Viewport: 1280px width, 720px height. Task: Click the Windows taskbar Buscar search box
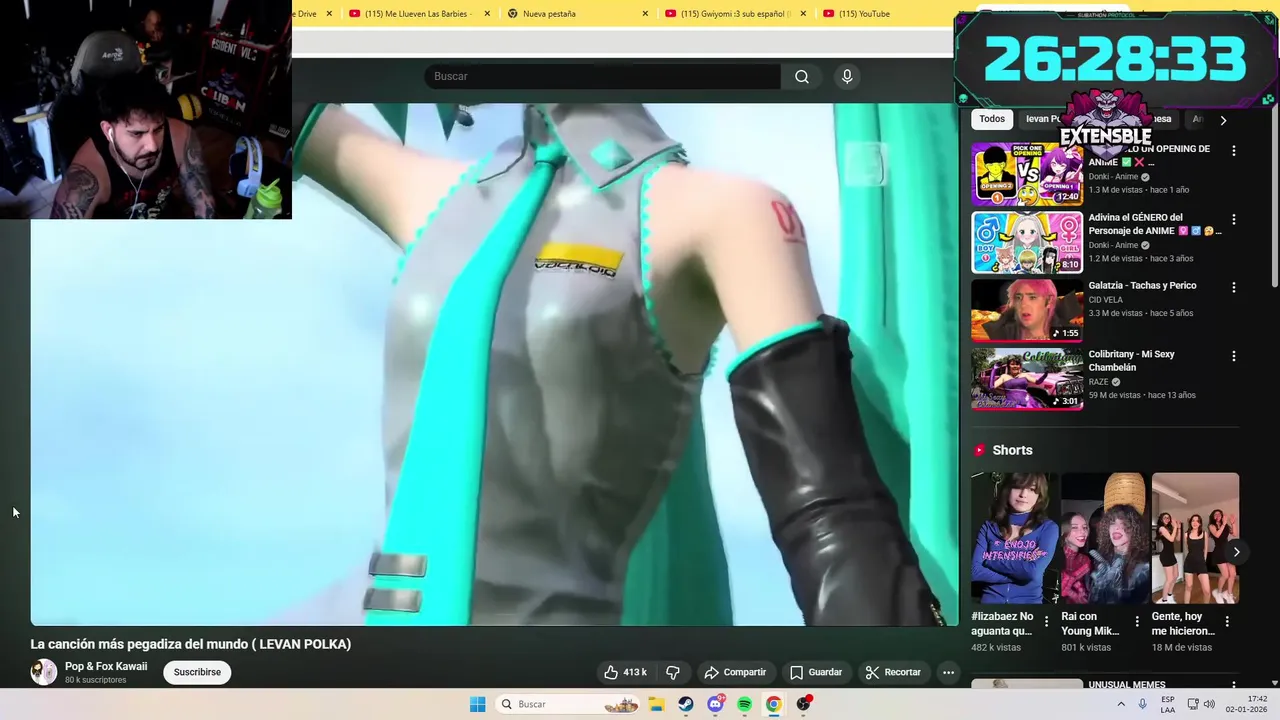pyautogui.click(x=568, y=704)
